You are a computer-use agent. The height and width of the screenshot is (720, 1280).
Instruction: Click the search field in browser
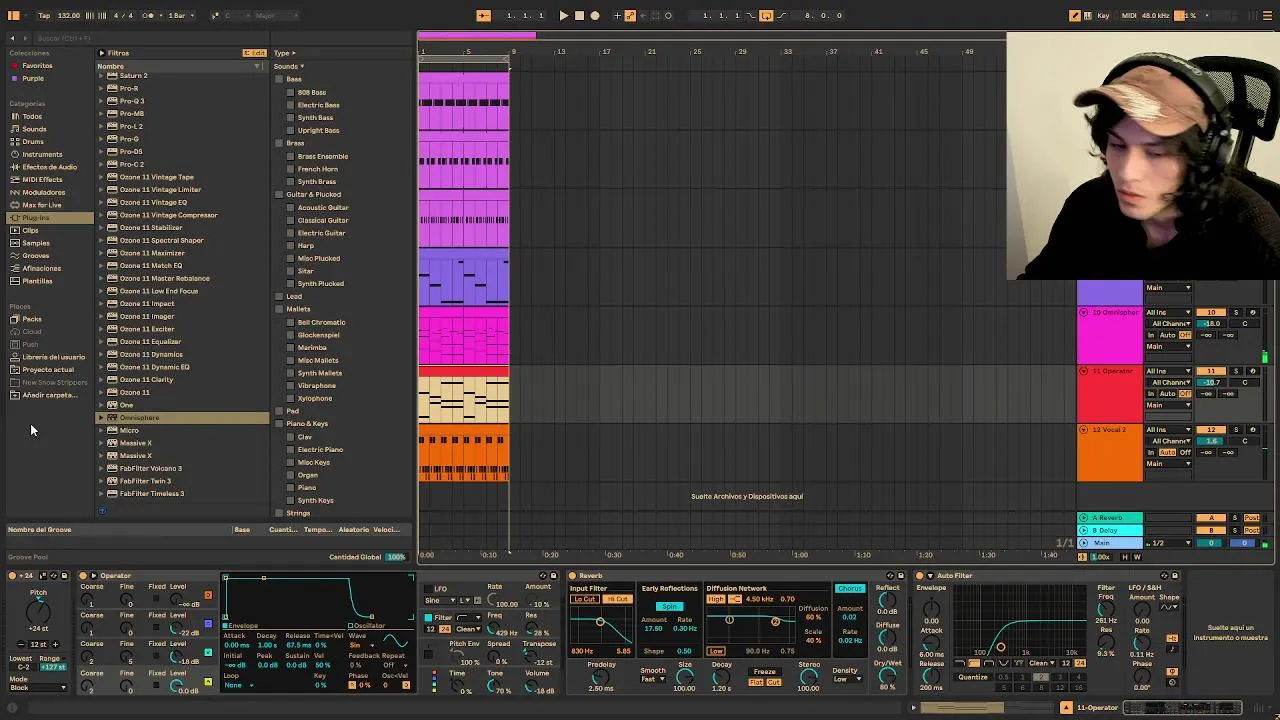coord(150,38)
